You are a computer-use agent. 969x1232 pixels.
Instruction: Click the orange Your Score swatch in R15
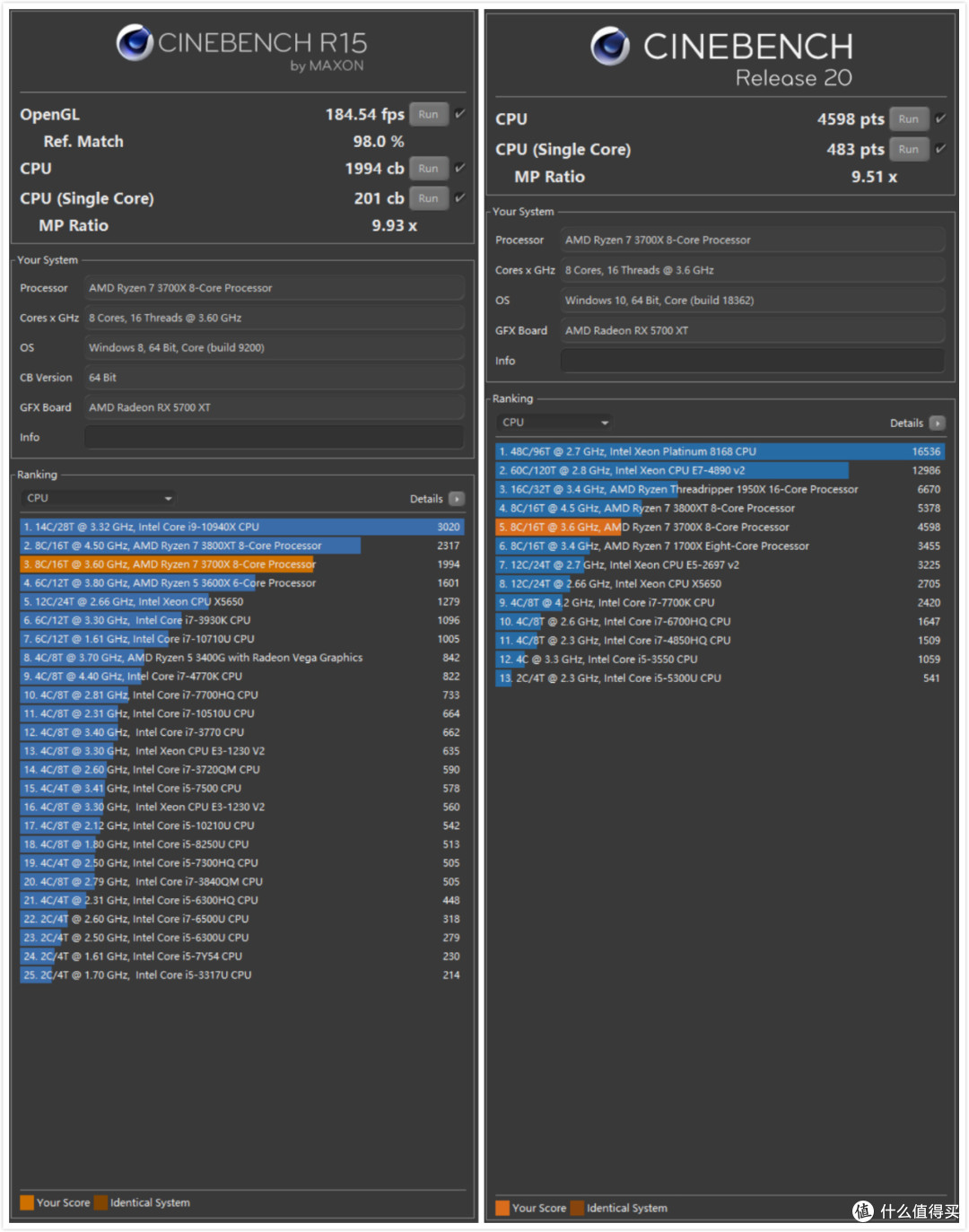[27, 1202]
